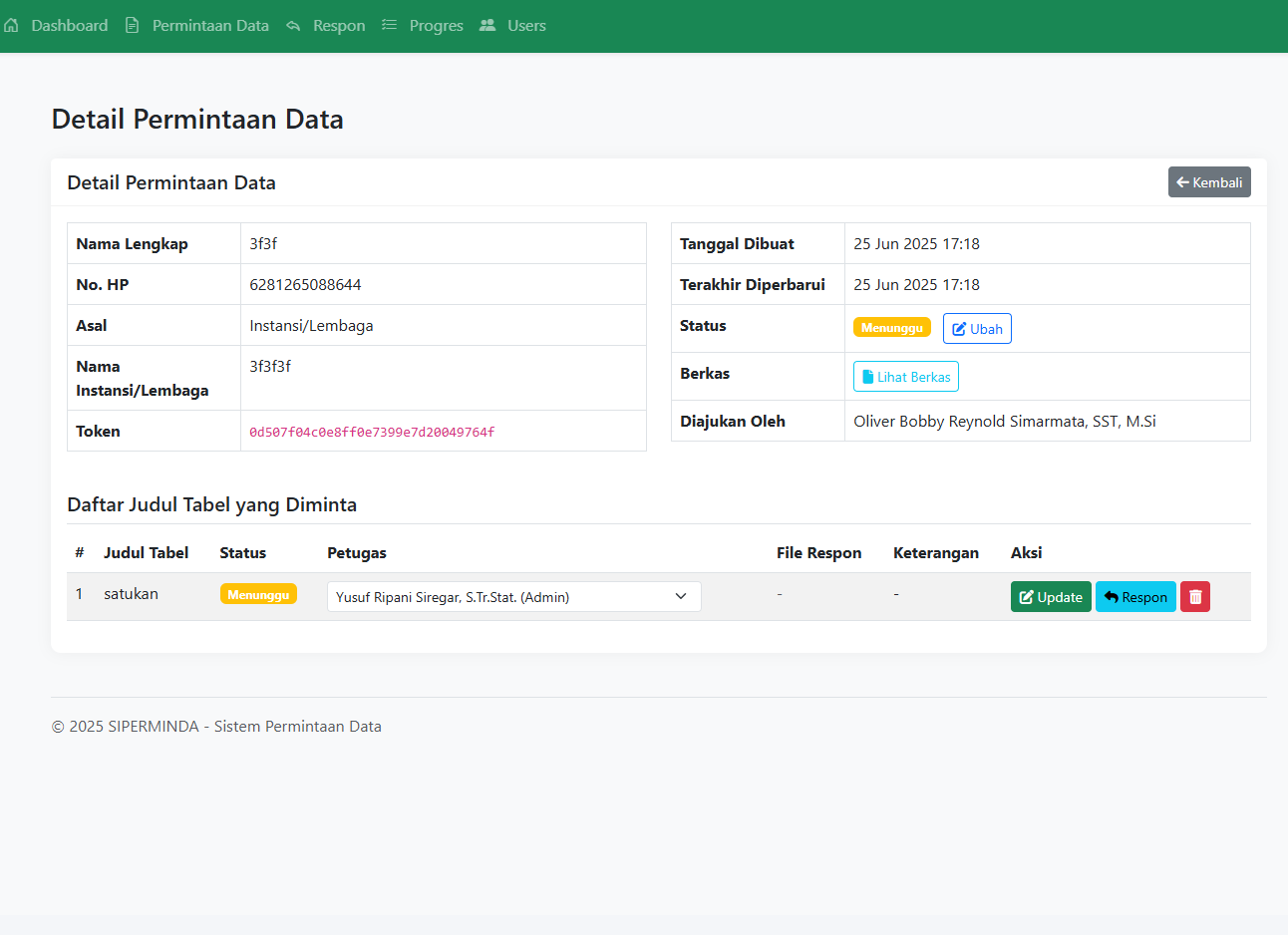Click the people icon beside Users
1288x935 pixels.
pyautogui.click(x=487, y=25)
